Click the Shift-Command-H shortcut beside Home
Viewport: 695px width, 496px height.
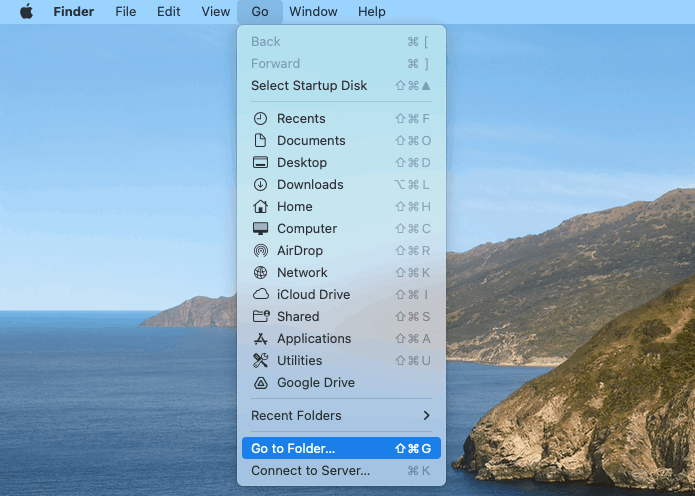[413, 207]
